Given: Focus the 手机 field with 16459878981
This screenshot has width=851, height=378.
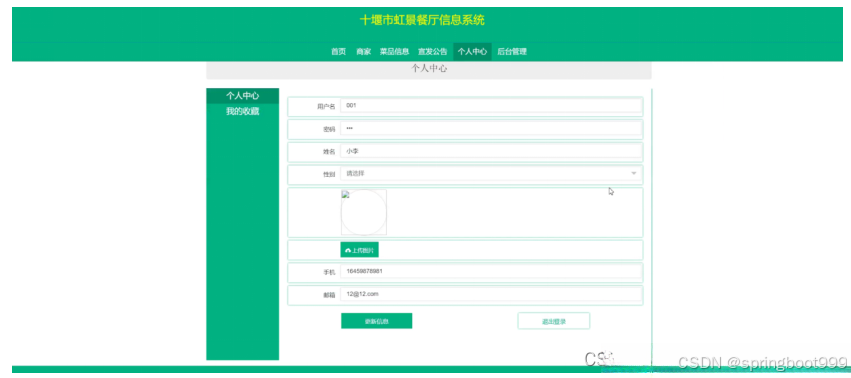Looking at the screenshot, I should coord(491,272).
